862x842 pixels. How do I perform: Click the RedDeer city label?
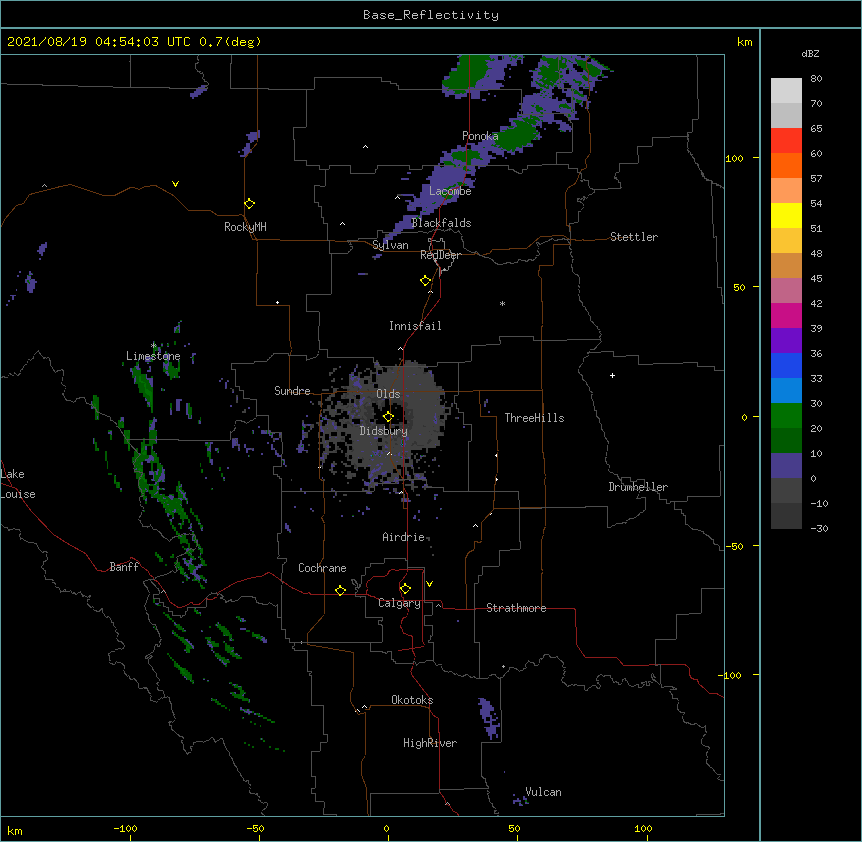pos(440,255)
